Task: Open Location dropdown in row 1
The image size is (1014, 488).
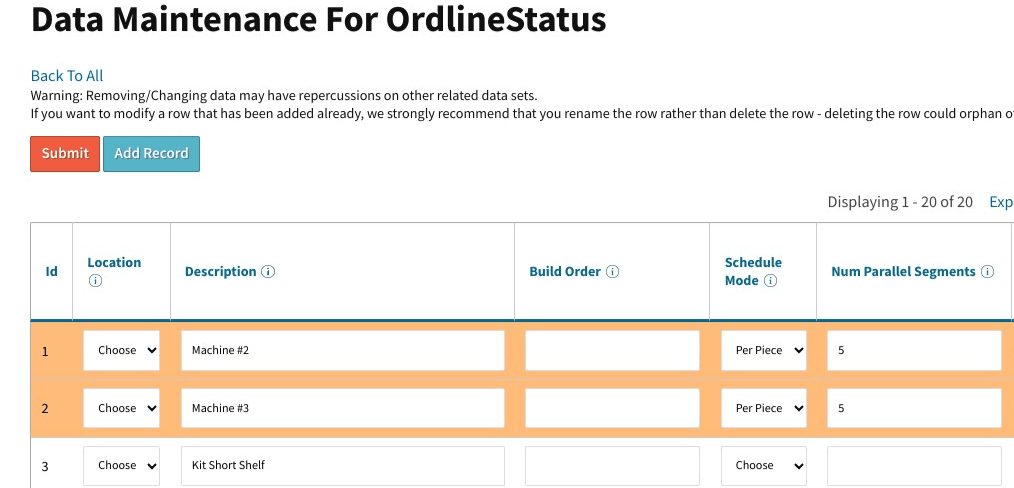Action: coord(121,351)
